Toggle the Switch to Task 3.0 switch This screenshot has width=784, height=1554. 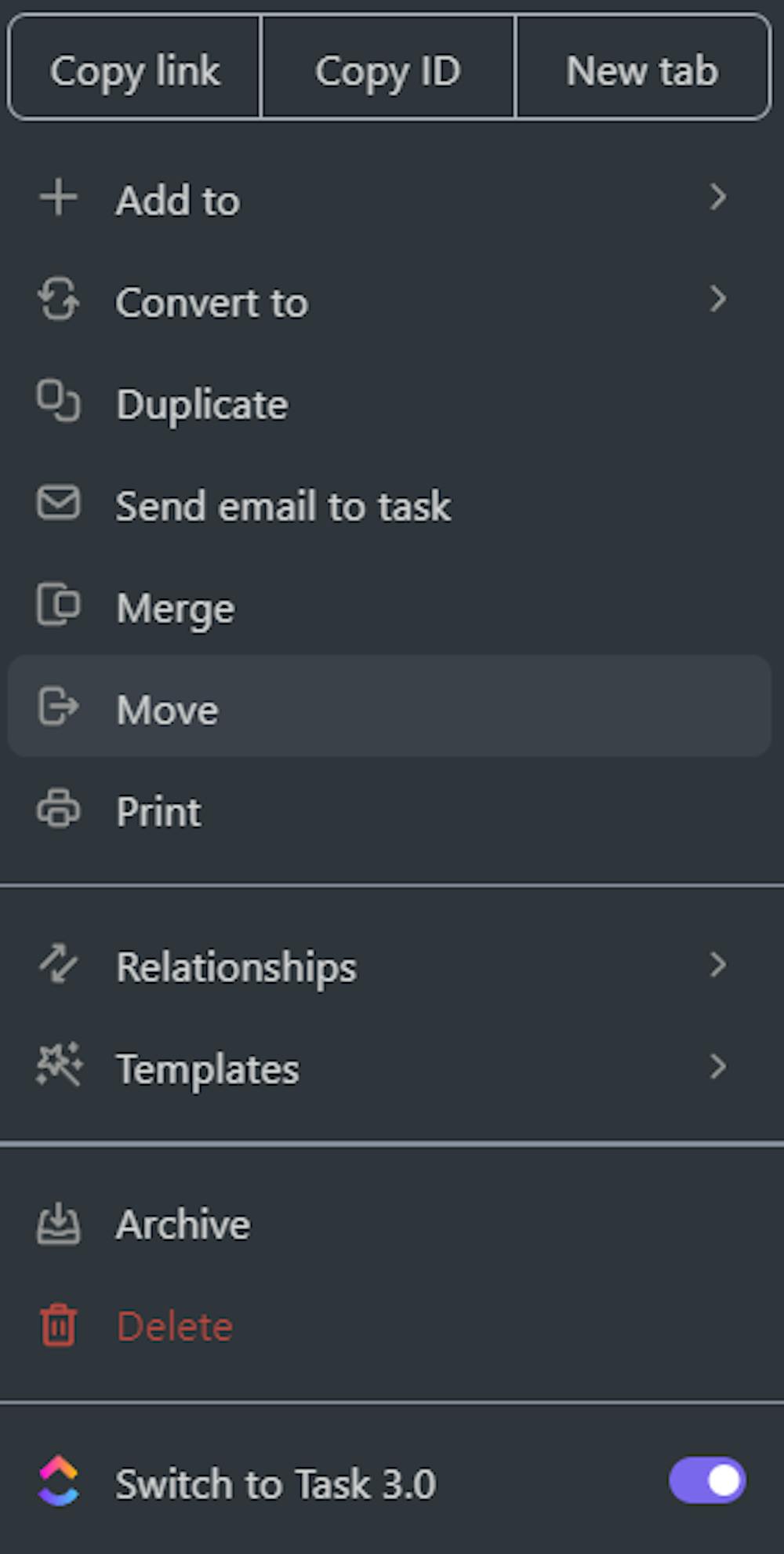point(707,1481)
